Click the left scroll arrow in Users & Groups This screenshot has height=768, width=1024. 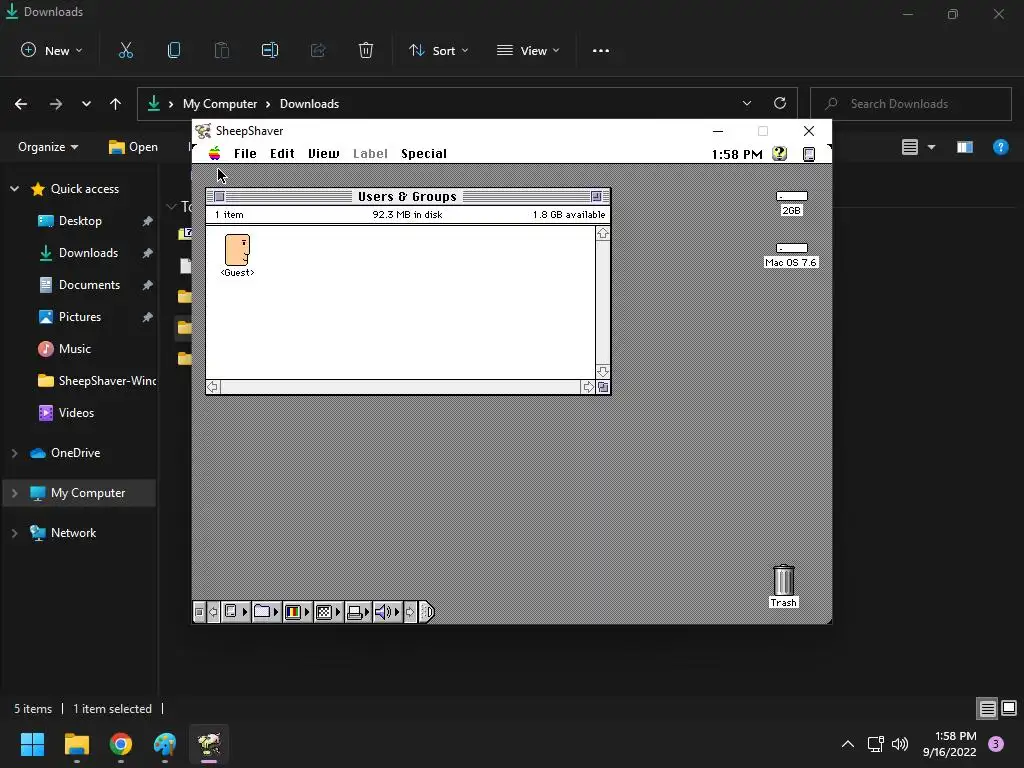(213, 387)
